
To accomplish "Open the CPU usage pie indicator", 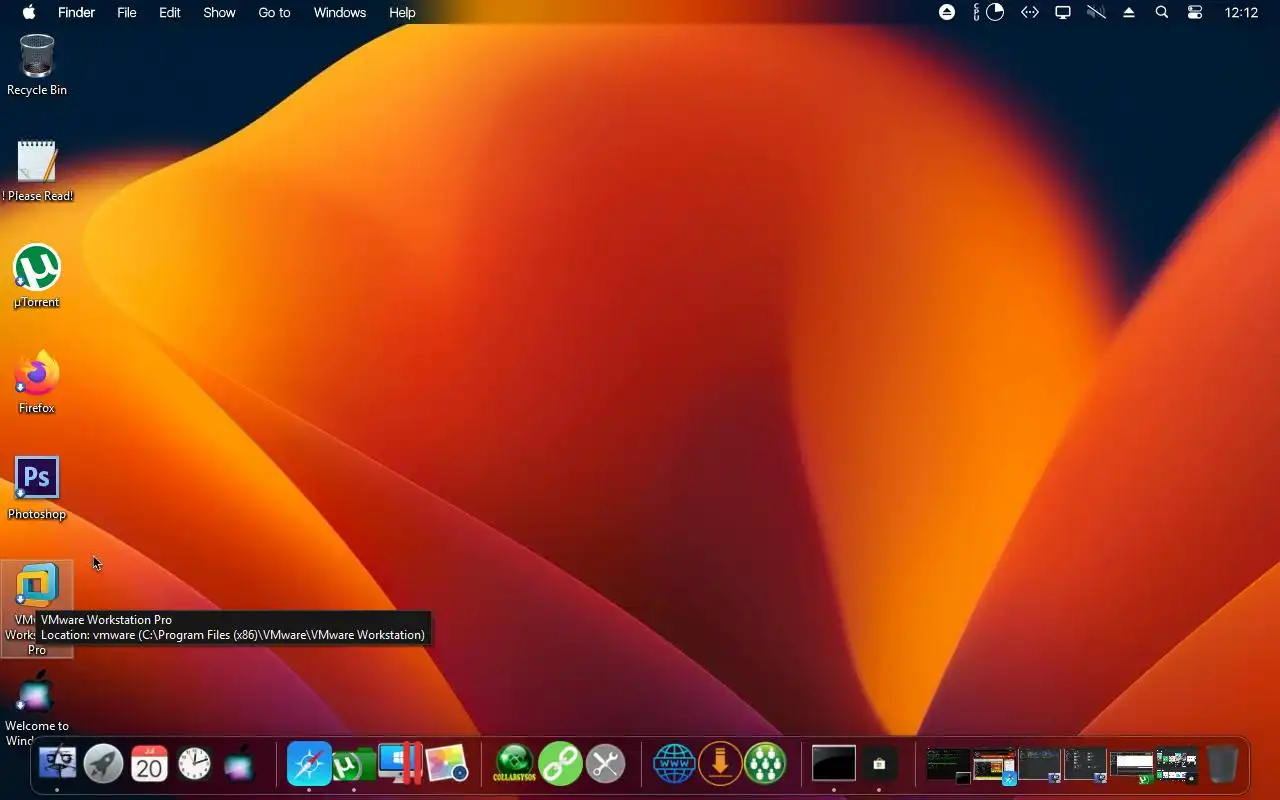I will click(995, 12).
